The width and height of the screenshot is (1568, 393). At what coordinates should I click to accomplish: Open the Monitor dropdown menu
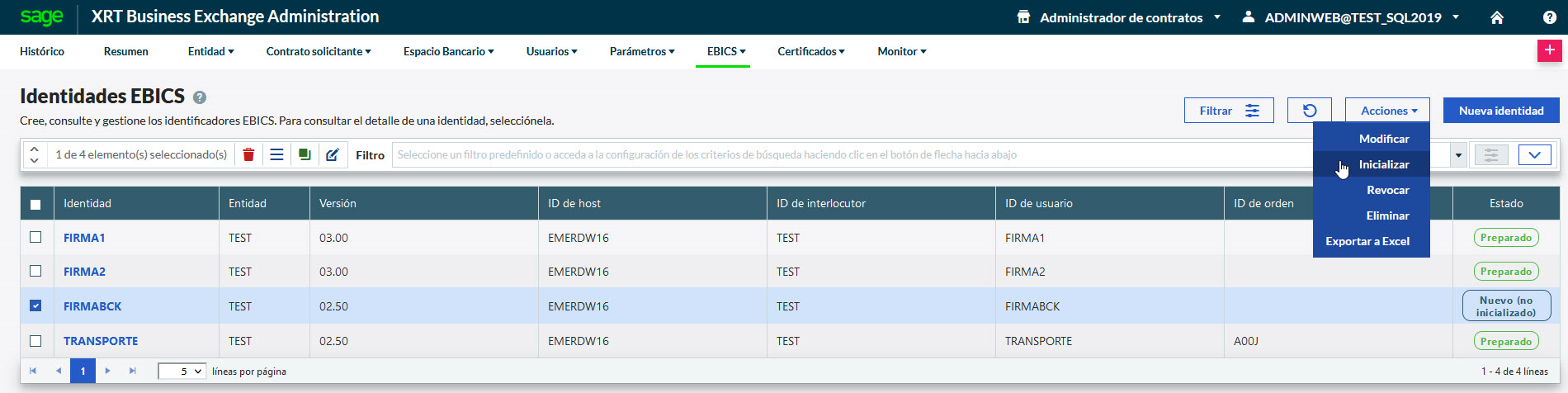tap(902, 51)
